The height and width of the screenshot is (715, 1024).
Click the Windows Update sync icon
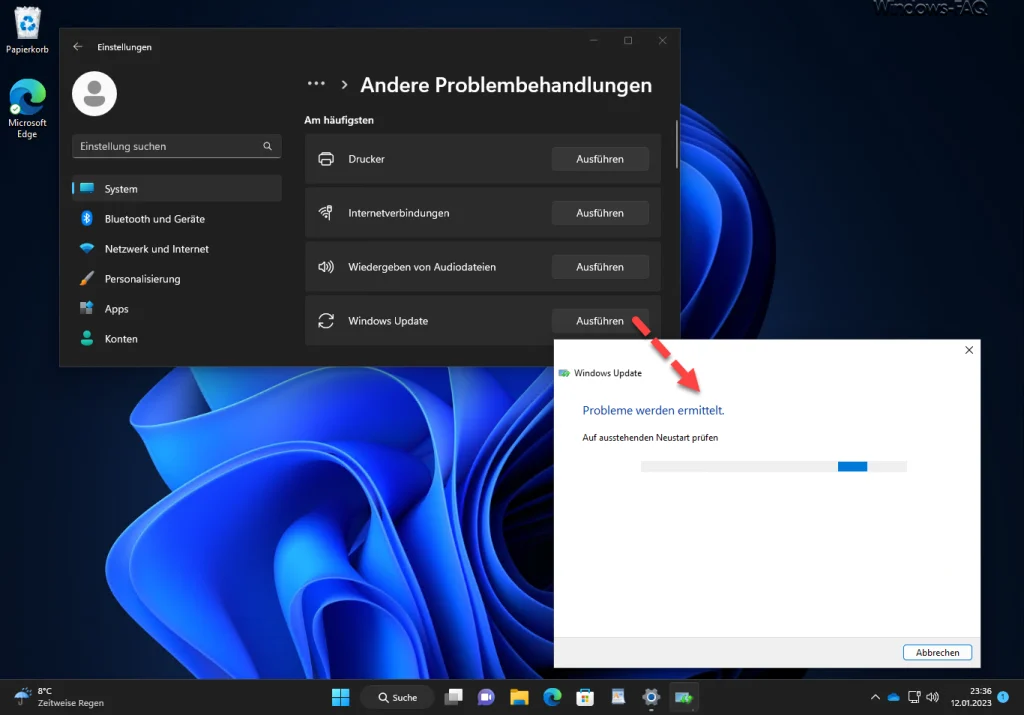326,321
